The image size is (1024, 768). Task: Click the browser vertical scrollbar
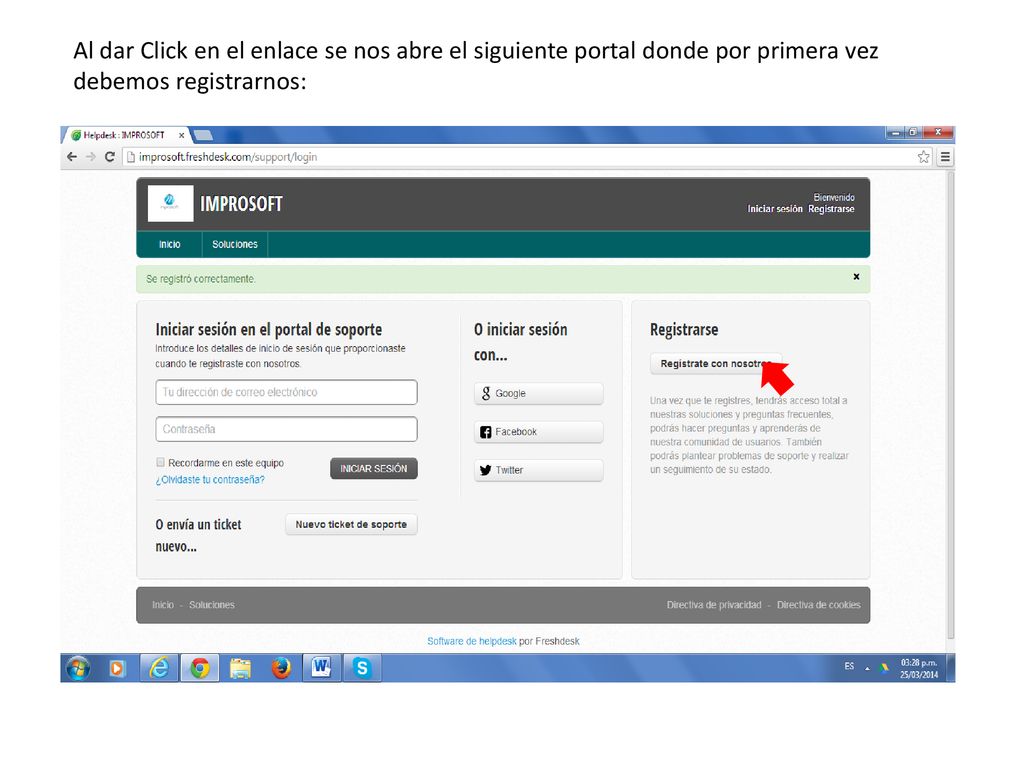pyautogui.click(x=950, y=405)
